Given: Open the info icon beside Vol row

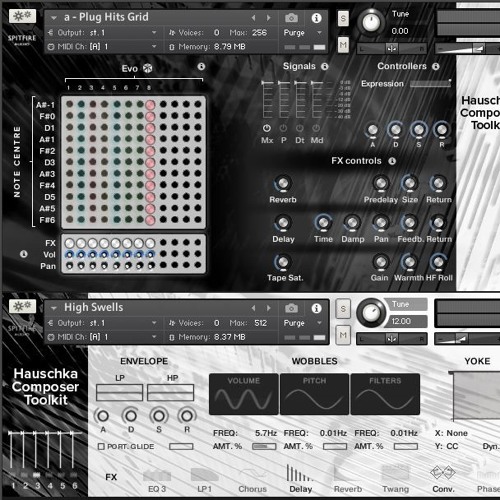Looking at the screenshot, I should coord(23,254).
